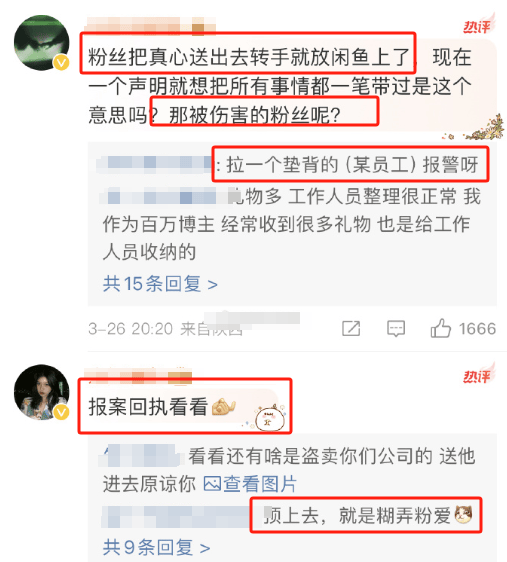Click the image icon beside 查看图片
The height and width of the screenshot is (562, 507).
pos(212,484)
